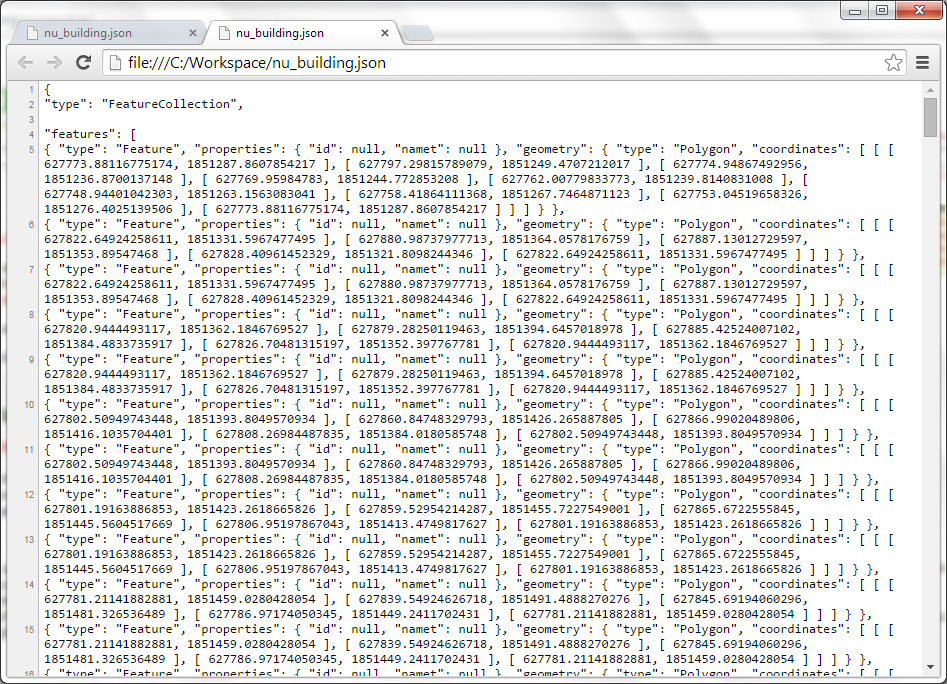Switch to the first nu_building.json tab
The width and height of the screenshot is (947, 684).
(109, 33)
